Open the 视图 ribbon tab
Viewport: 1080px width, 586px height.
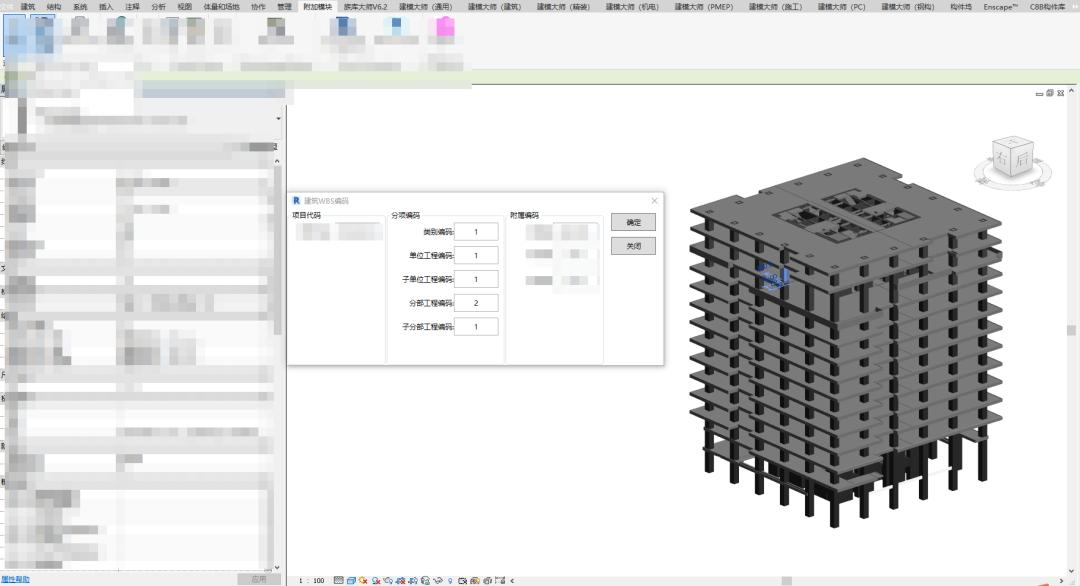pyautogui.click(x=185, y=6)
